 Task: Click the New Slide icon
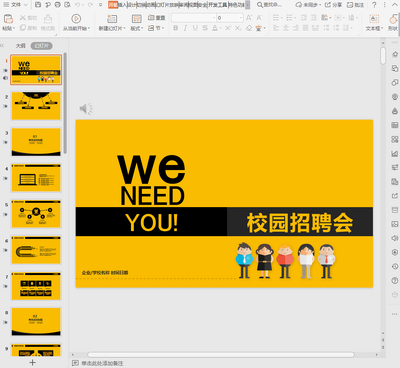[x=112, y=19]
